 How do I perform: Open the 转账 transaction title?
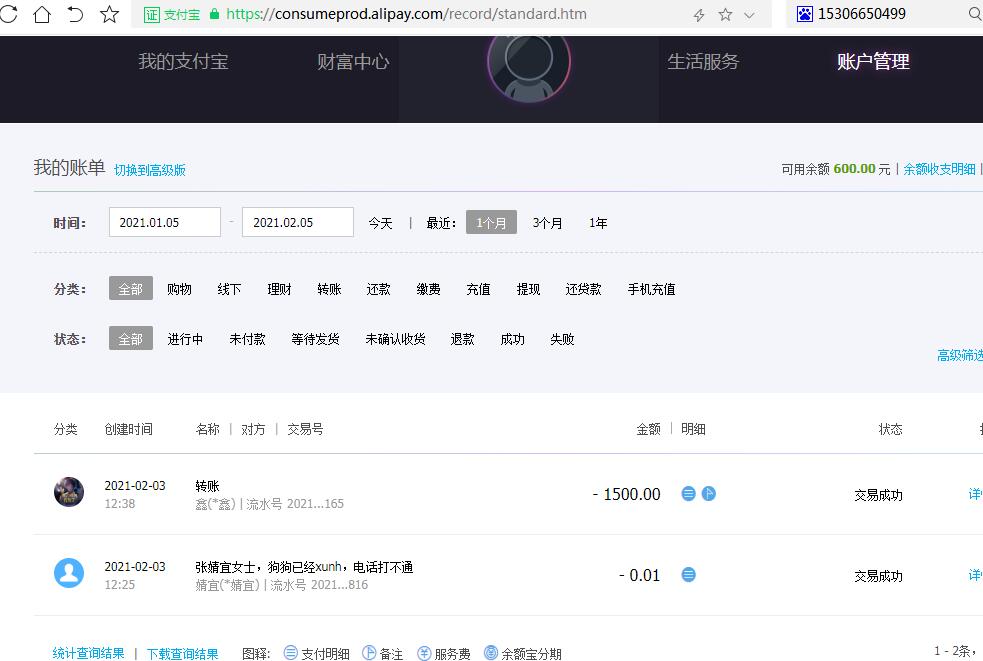click(x=208, y=486)
